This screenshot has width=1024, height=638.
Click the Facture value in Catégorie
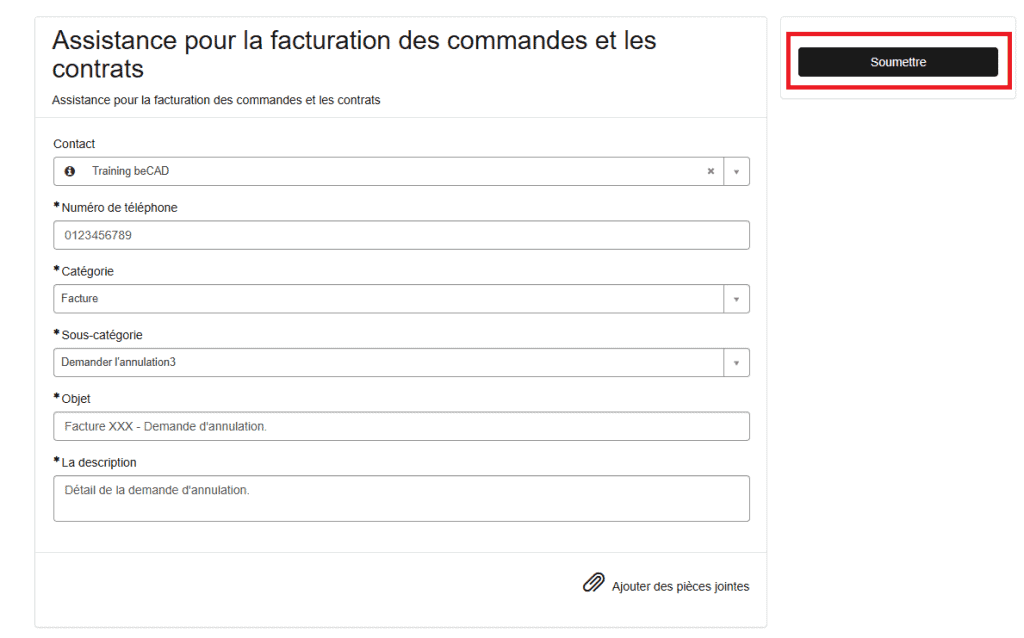[x=80, y=299]
